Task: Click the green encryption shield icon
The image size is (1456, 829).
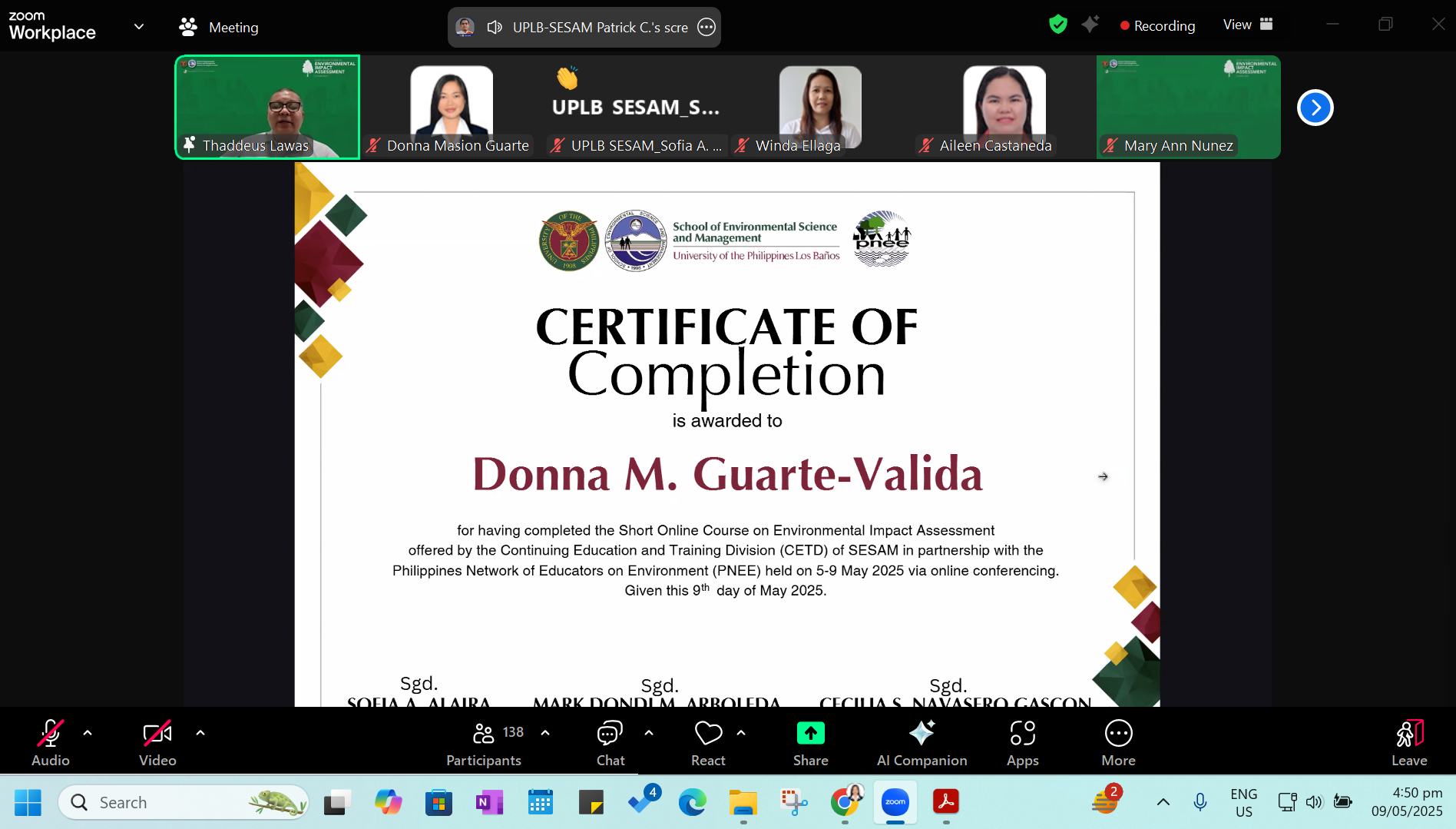Action: 1057,25
